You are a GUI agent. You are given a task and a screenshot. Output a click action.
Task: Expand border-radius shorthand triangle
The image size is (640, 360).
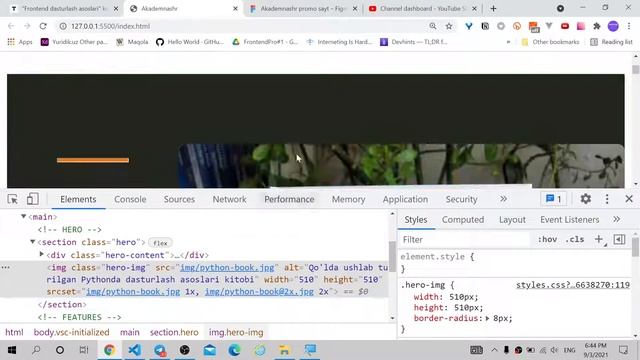pos(487,318)
